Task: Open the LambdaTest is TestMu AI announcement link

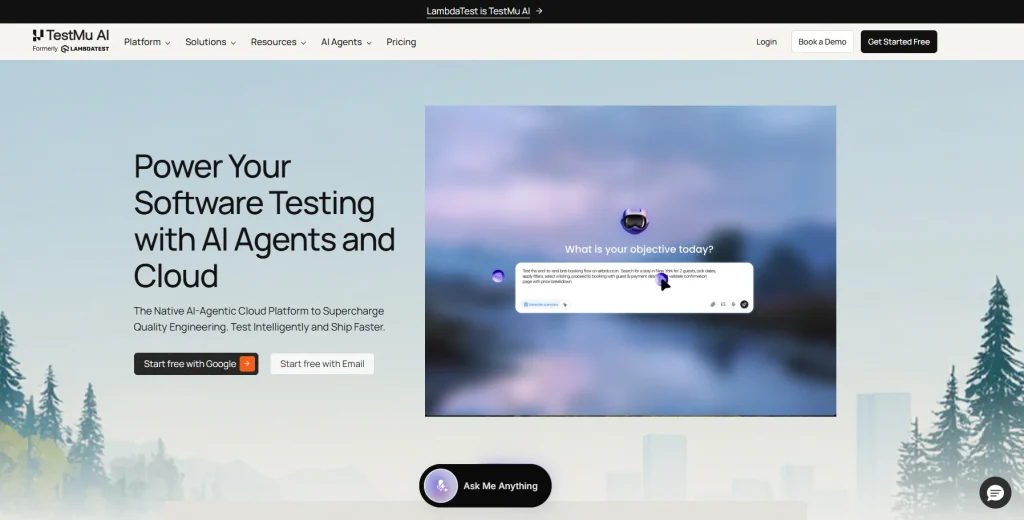Action: click(485, 11)
